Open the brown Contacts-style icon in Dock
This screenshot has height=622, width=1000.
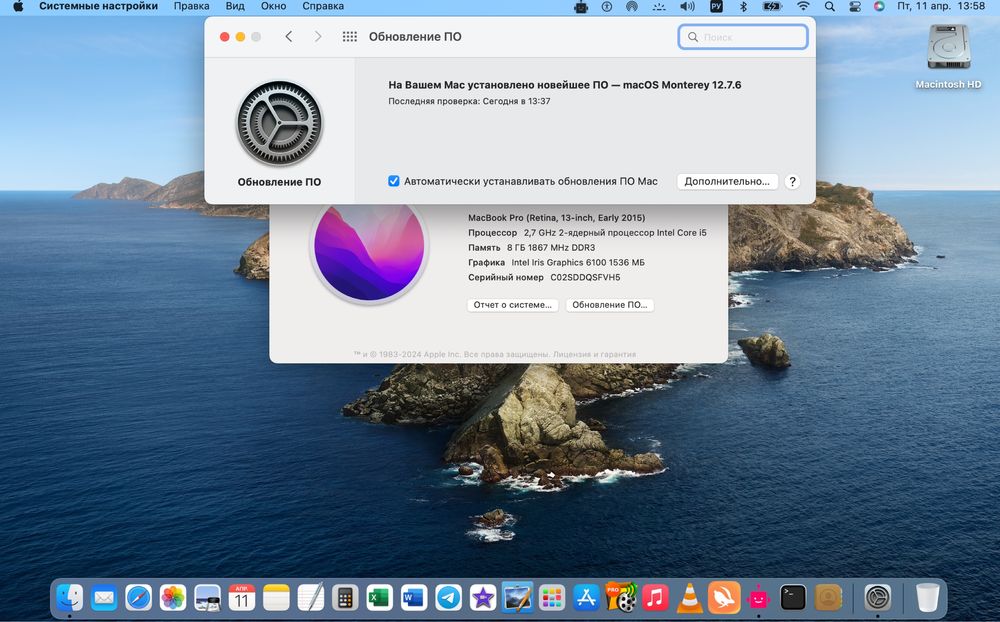tap(827, 598)
